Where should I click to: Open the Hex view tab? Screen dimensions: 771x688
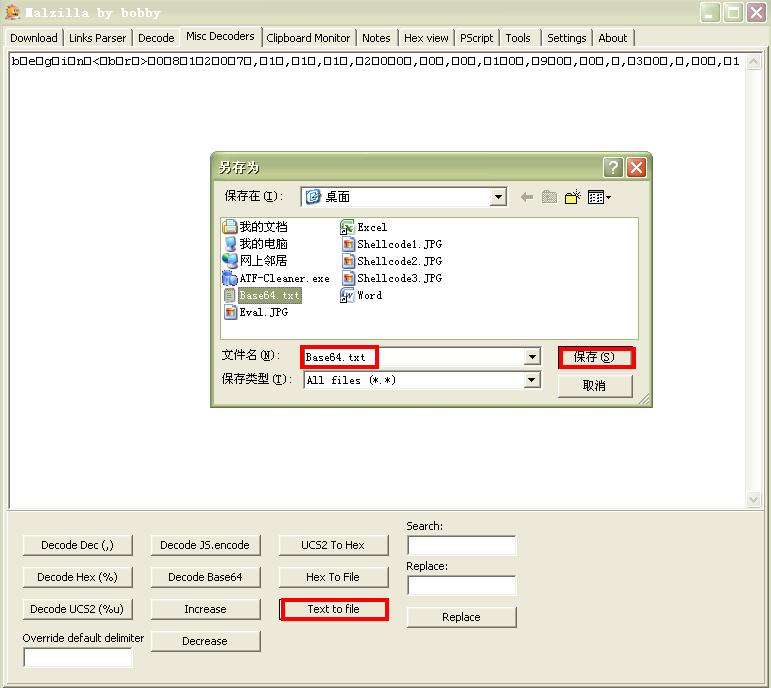click(x=426, y=38)
